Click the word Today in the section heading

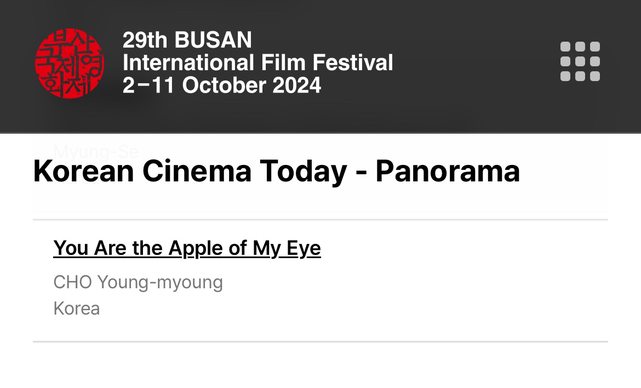click(x=303, y=171)
